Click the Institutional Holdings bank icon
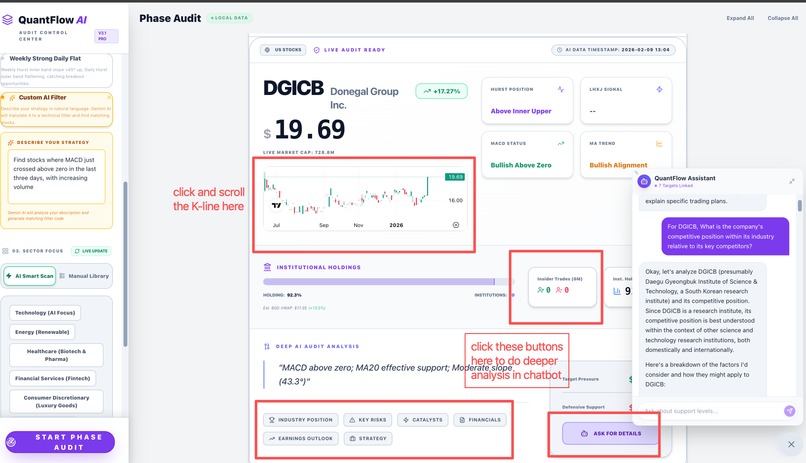 click(267, 267)
